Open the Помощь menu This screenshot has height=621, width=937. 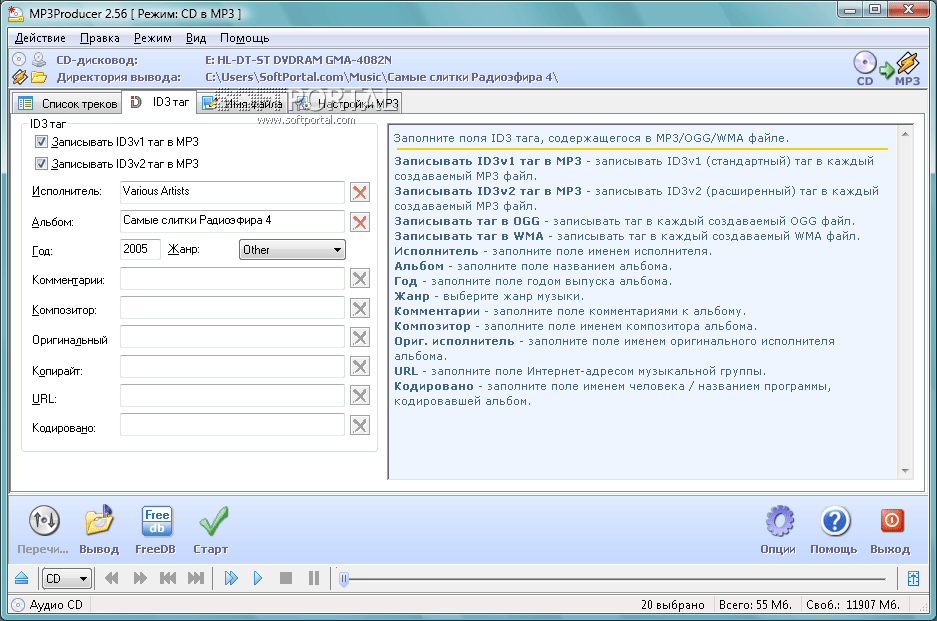244,38
